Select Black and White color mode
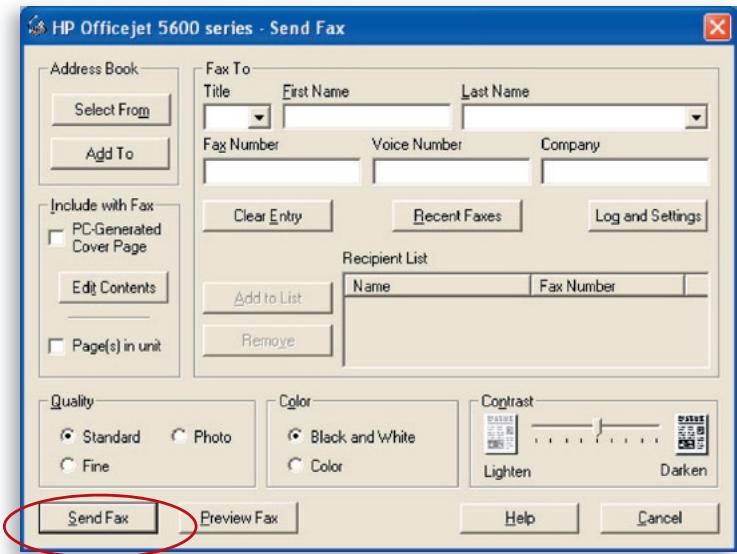Image resolution: width=737 pixels, height=554 pixels. pos(295,436)
